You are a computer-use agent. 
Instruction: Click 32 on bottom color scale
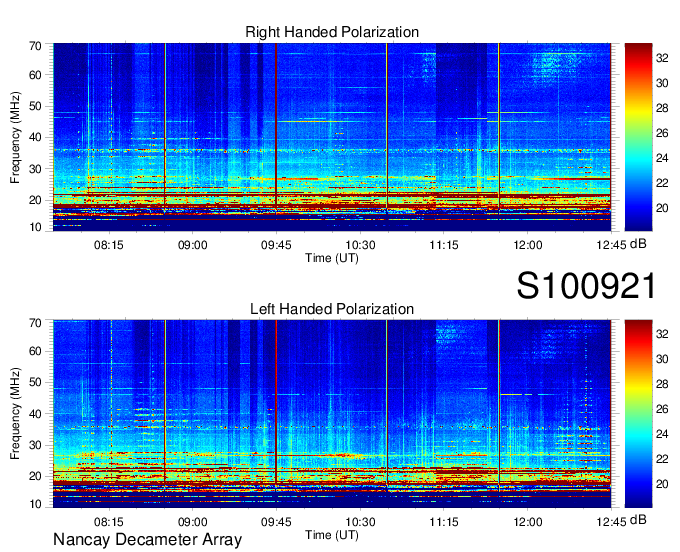[x=662, y=334]
